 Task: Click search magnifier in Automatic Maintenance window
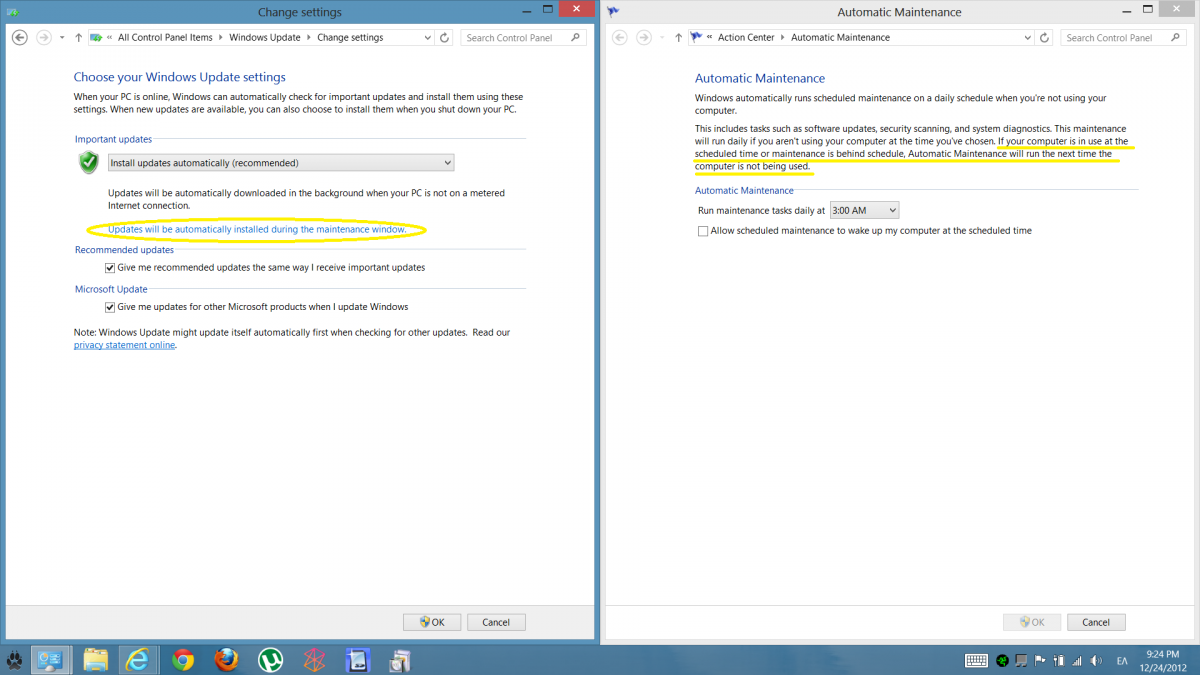click(1176, 37)
